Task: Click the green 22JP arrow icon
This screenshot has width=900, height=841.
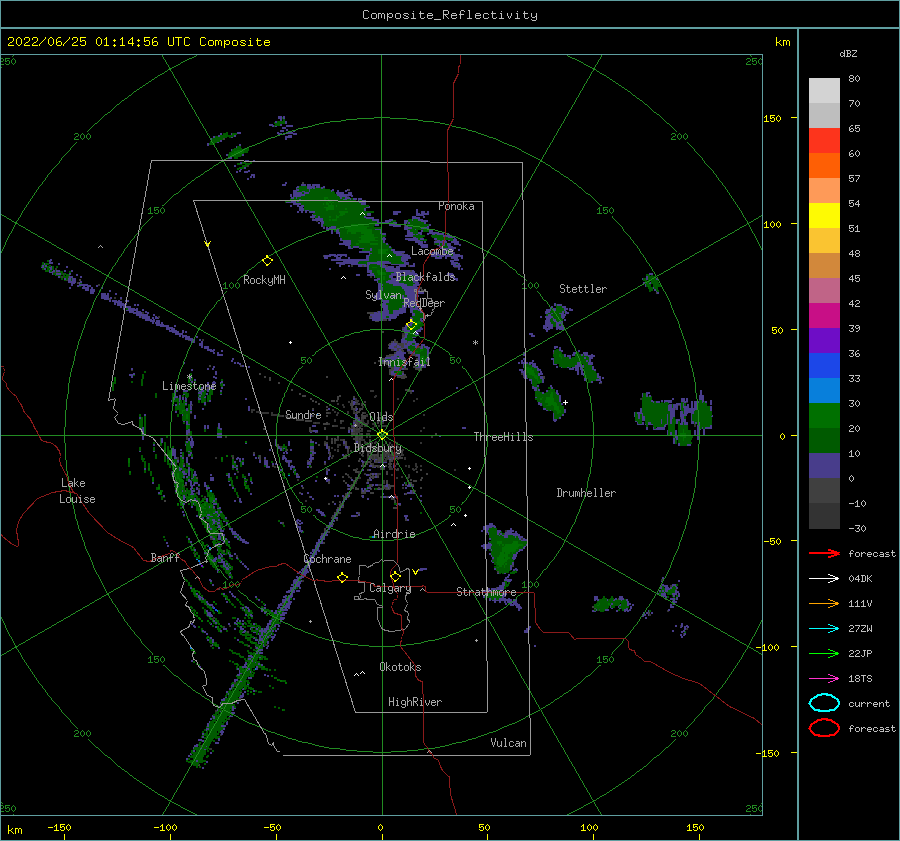Action: click(824, 653)
